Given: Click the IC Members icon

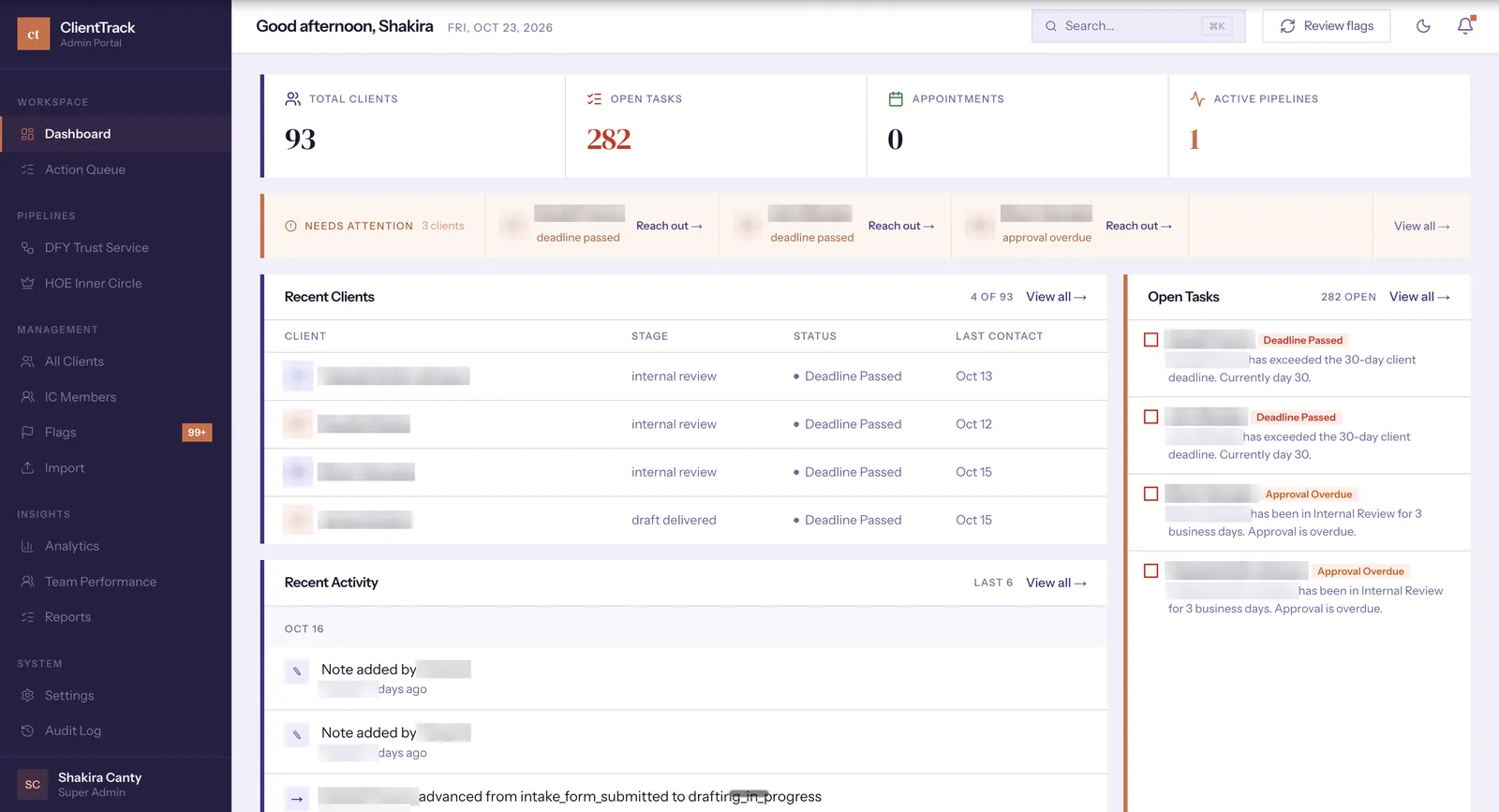Looking at the screenshot, I should click(x=27, y=397).
